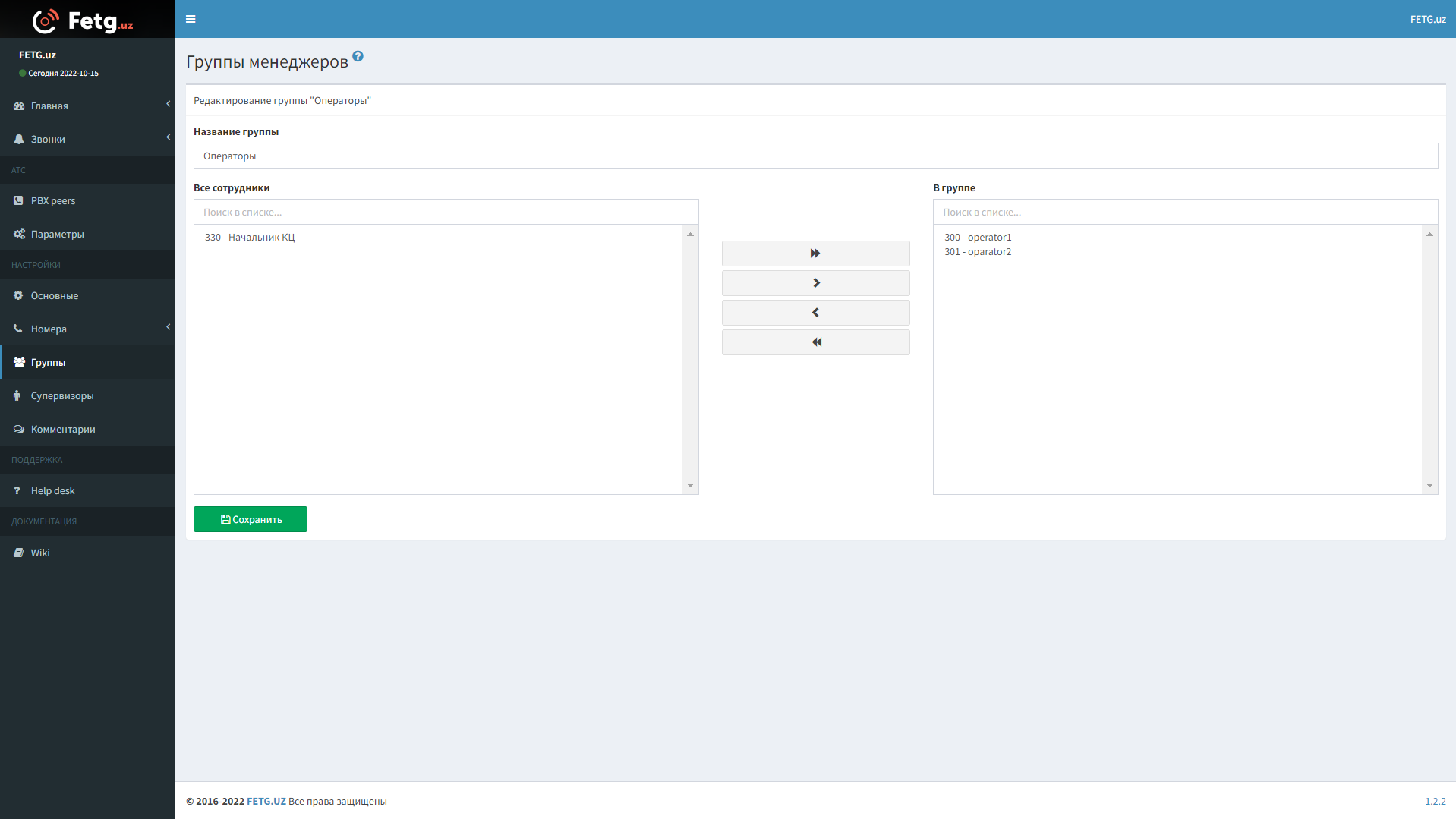The image size is (1456, 819).
Task: Expand the Звонки submenu arrow
Action: [x=168, y=137]
